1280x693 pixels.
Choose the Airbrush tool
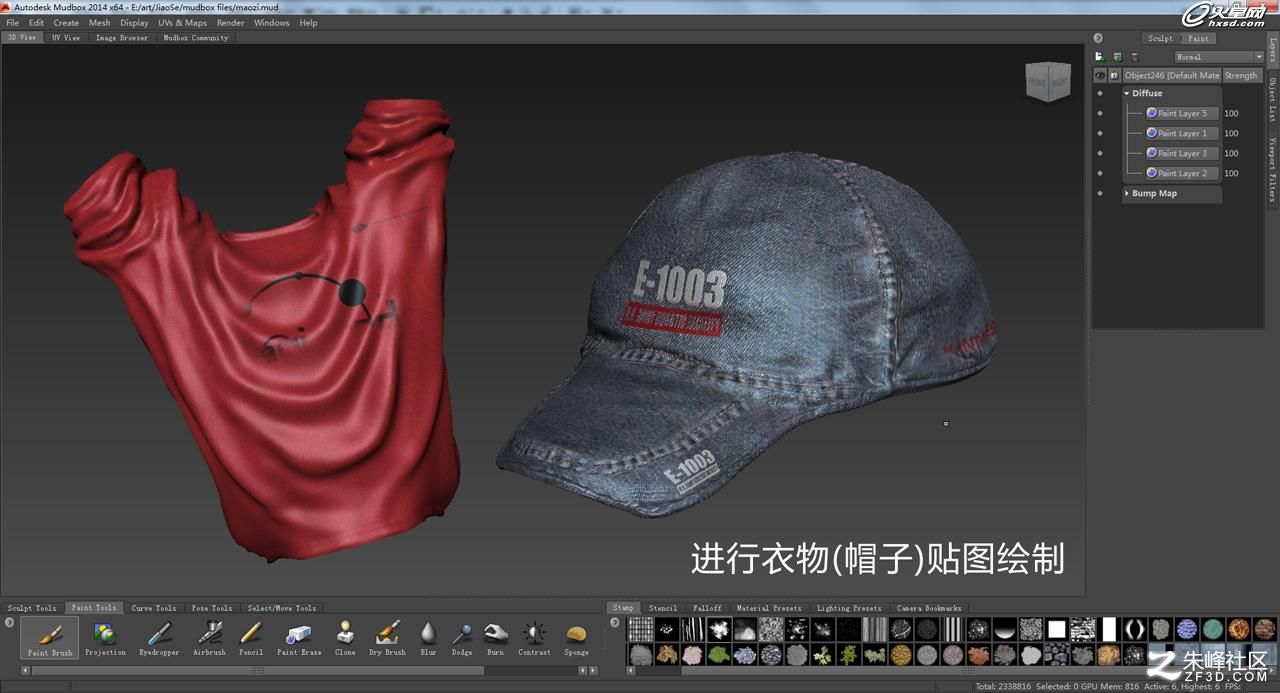click(209, 637)
